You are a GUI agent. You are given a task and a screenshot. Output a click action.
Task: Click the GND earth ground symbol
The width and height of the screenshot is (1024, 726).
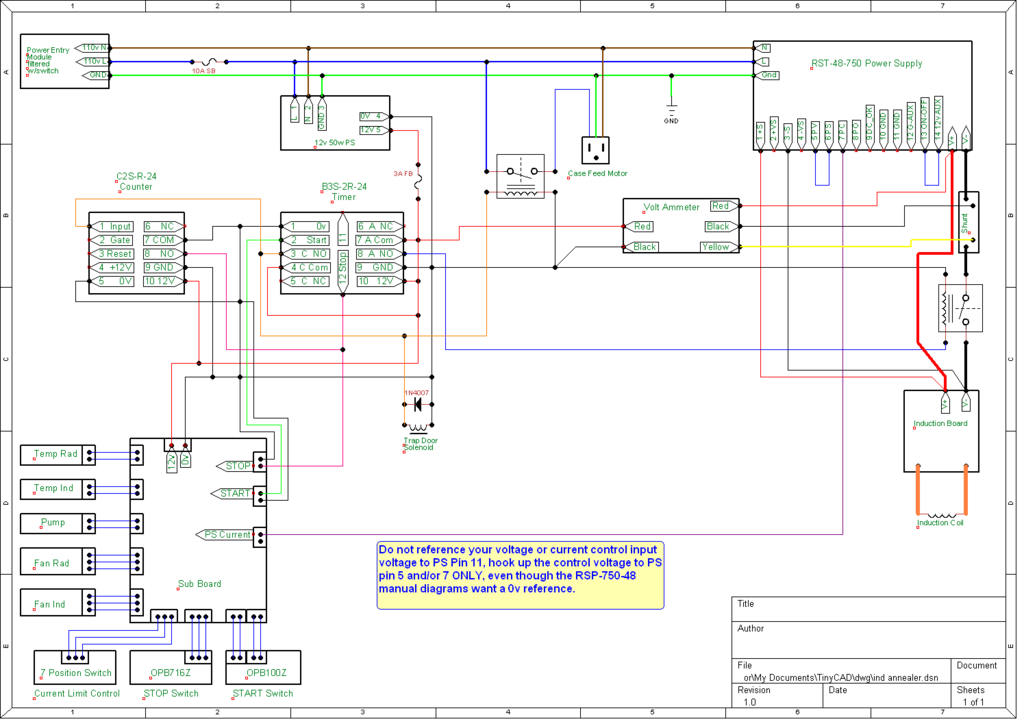[x=671, y=110]
